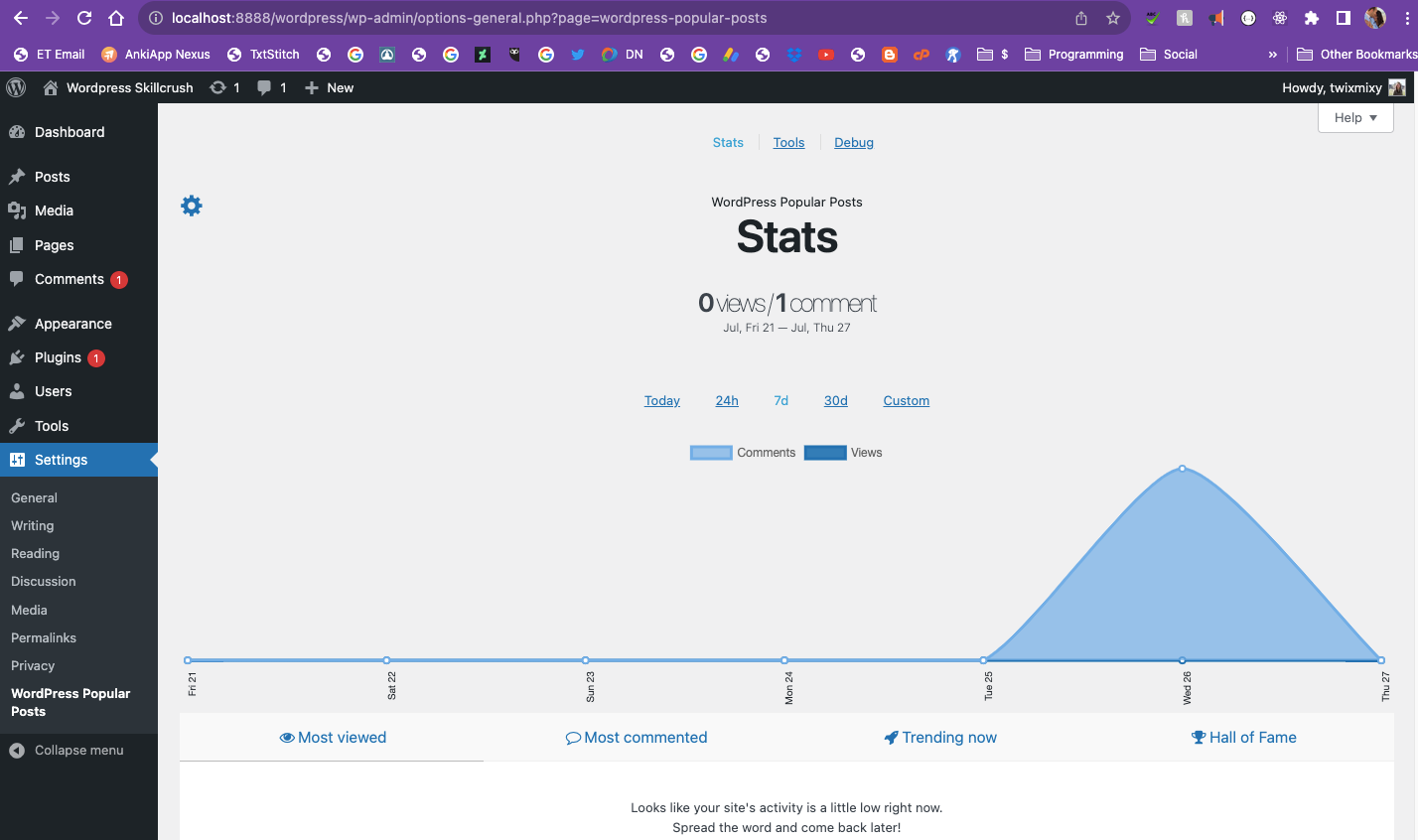Set time range to 30d

pos(836,400)
